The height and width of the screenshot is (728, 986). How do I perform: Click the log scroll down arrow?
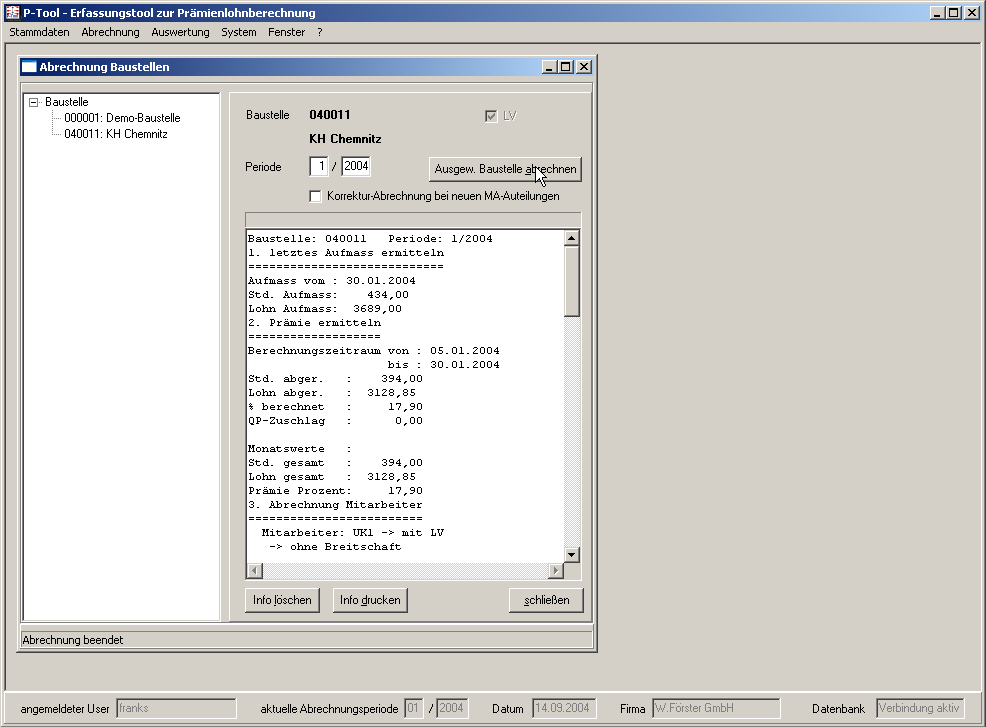[572, 554]
